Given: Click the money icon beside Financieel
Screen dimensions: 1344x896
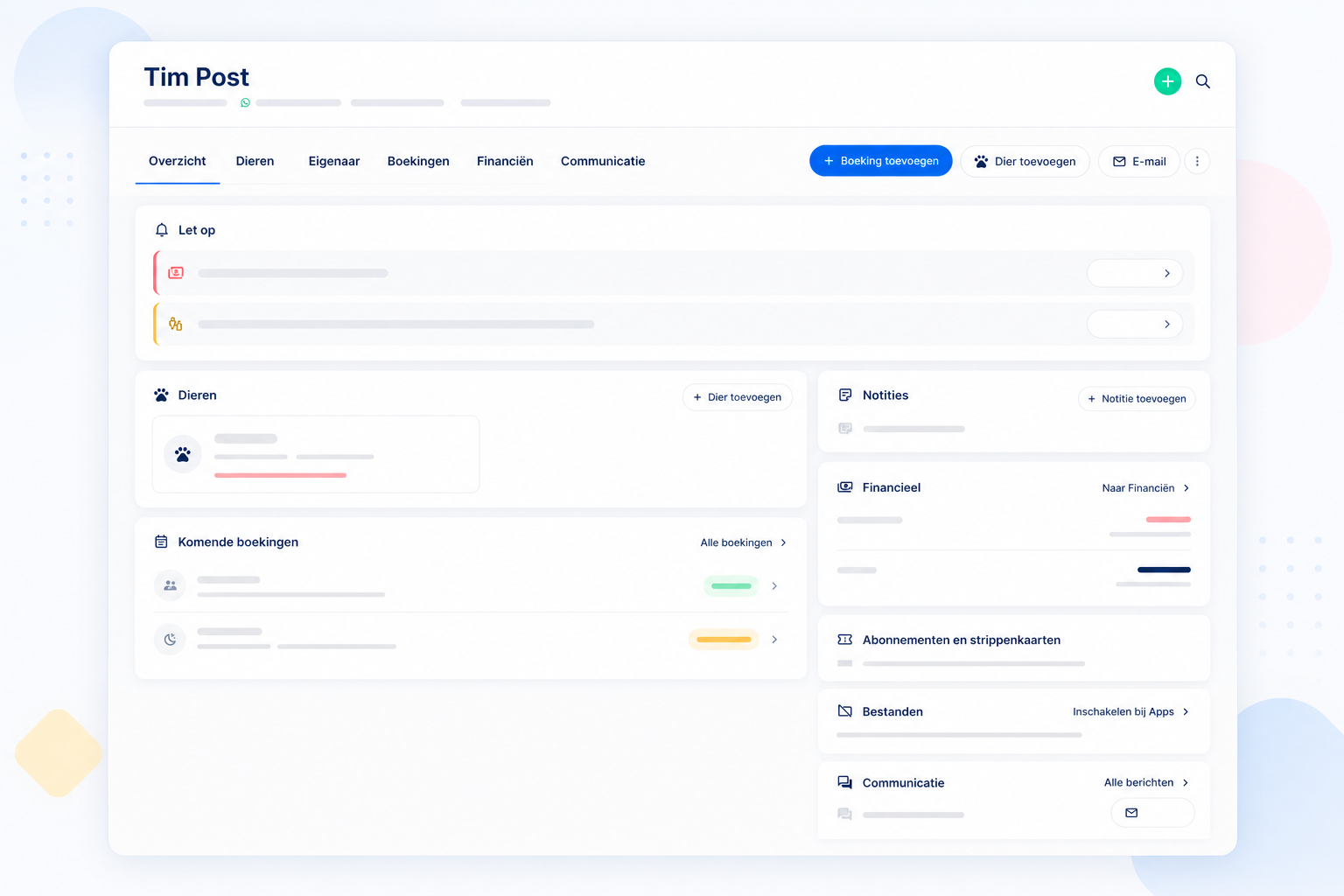Looking at the screenshot, I should coord(845,487).
